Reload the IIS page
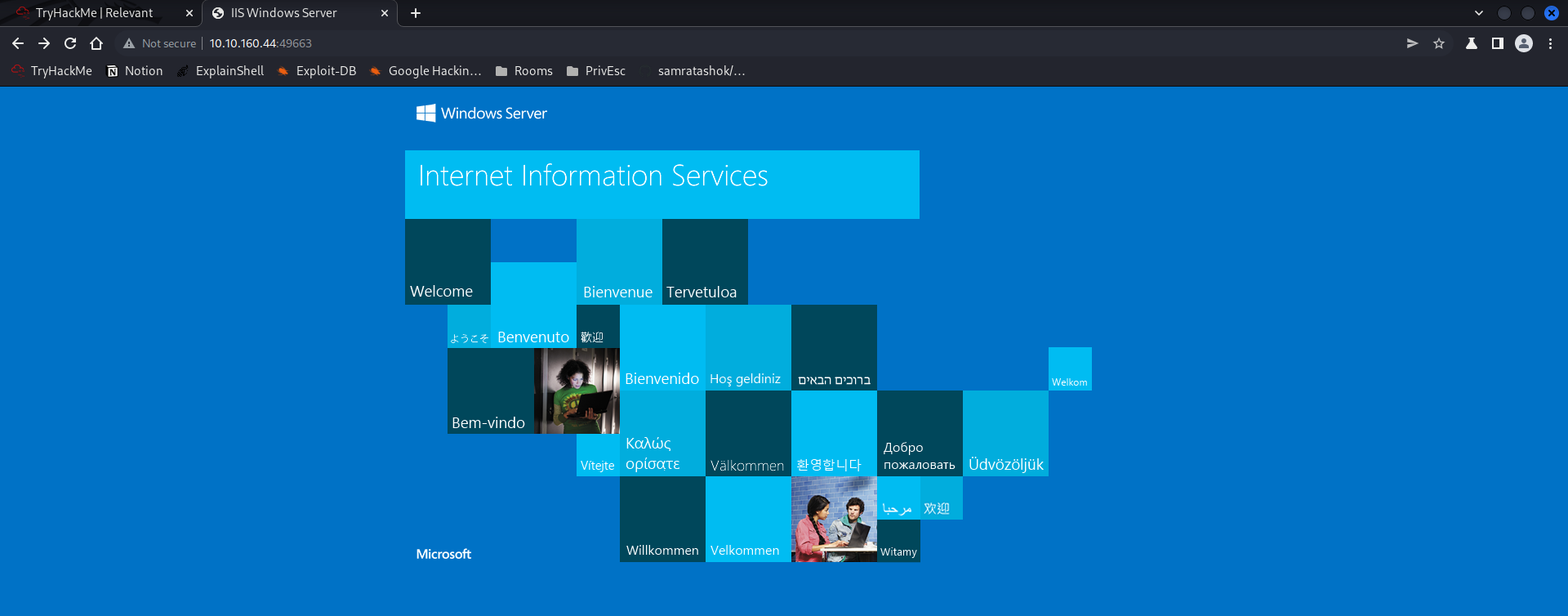 pos(70,43)
